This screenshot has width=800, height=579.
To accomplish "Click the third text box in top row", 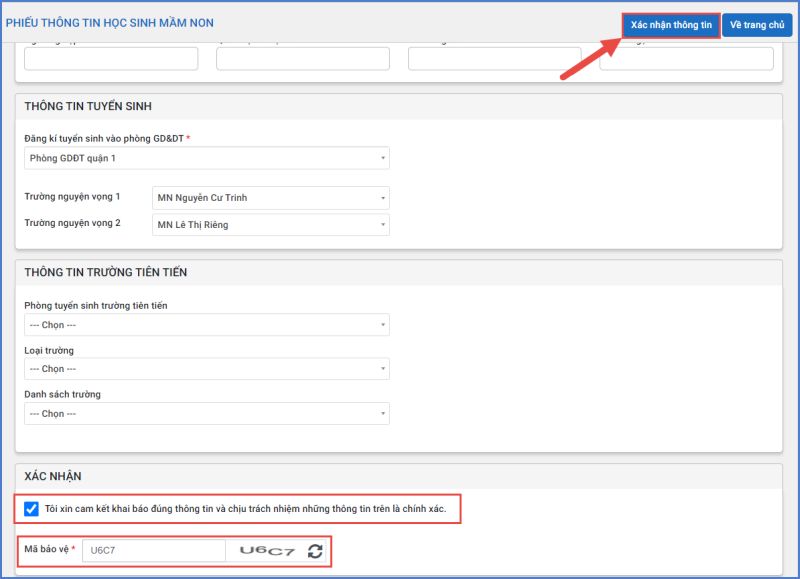I will point(494,59).
